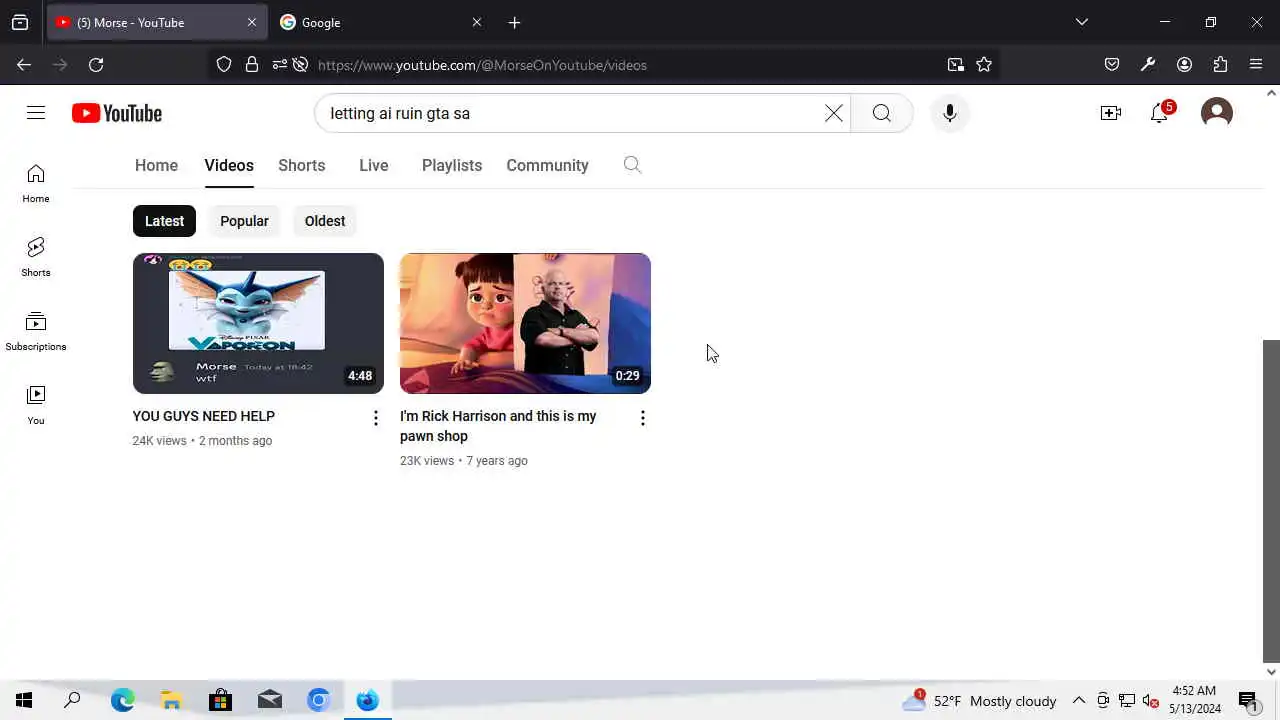Viewport: 1280px width, 720px height.
Task: Open Microsoft Edge from the taskbar
Action: click(x=122, y=700)
